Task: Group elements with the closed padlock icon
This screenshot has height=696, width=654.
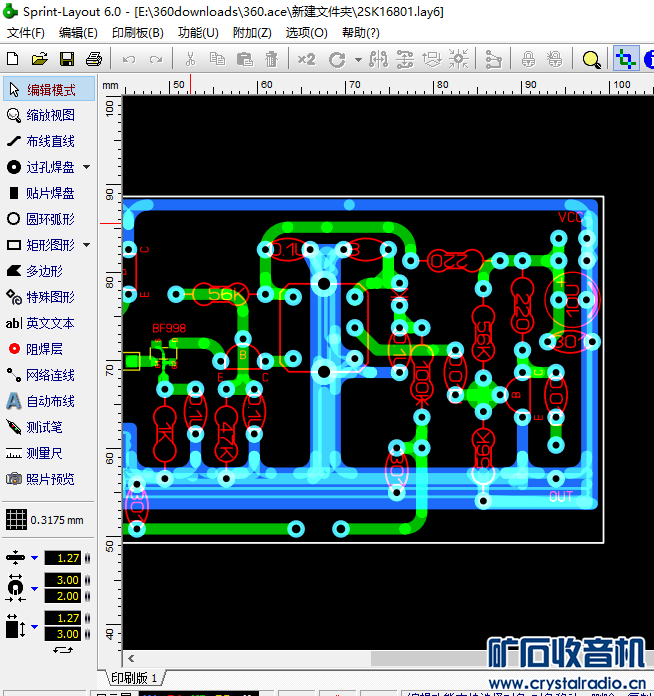Action: click(x=528, y=59)
